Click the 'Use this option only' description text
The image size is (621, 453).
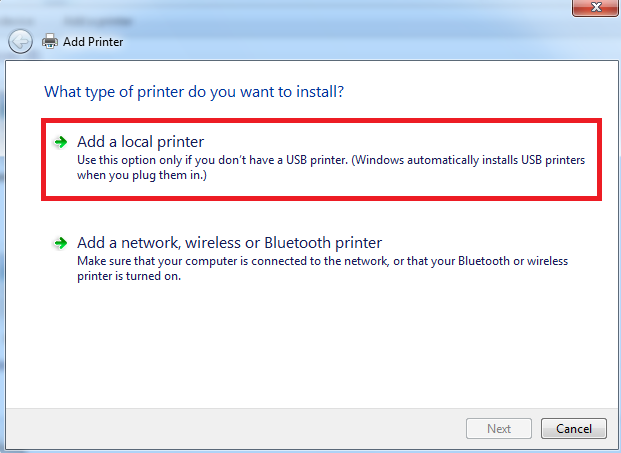331,167
